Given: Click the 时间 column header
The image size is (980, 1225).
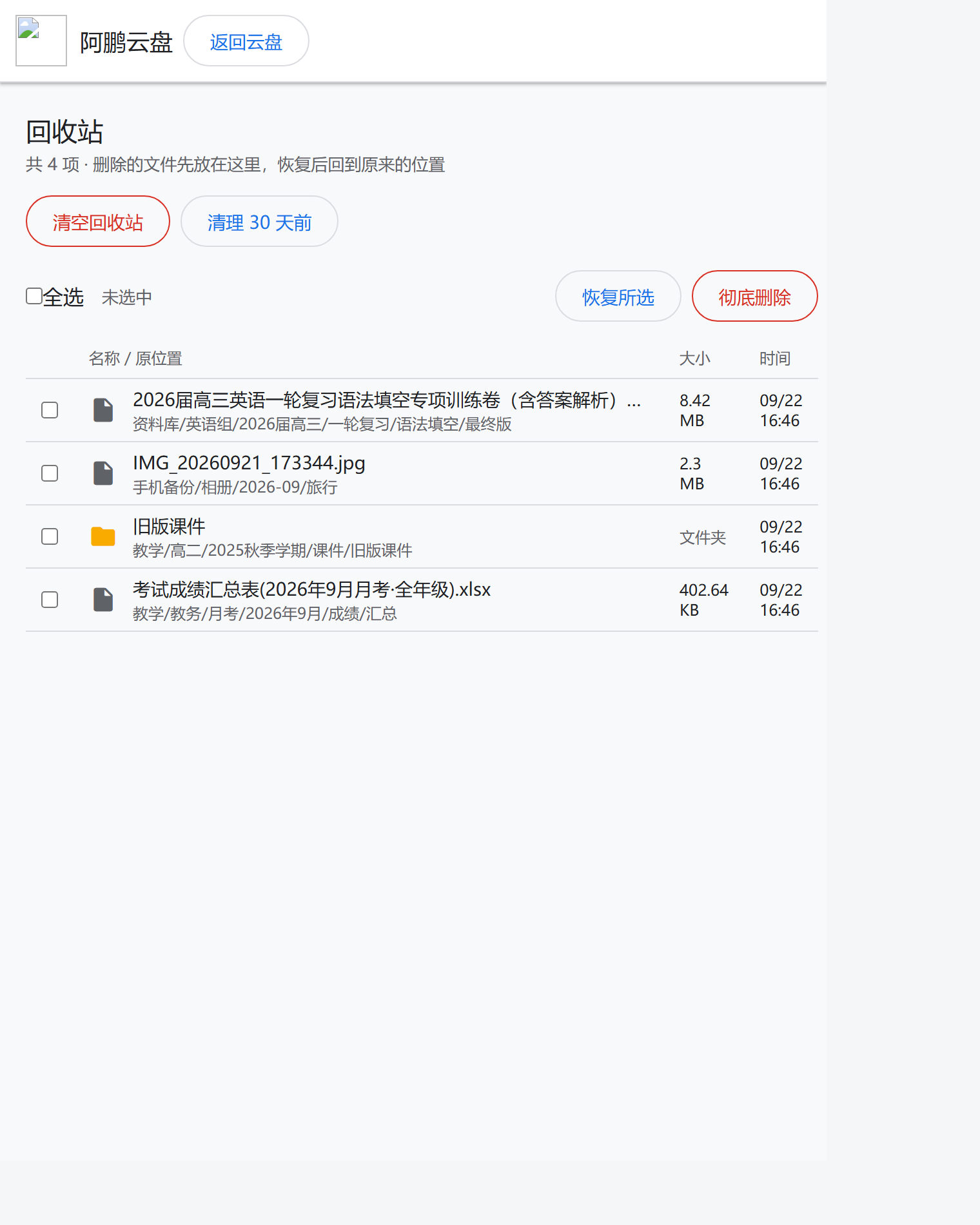Looking at the screenshot, I should [775, 358].
